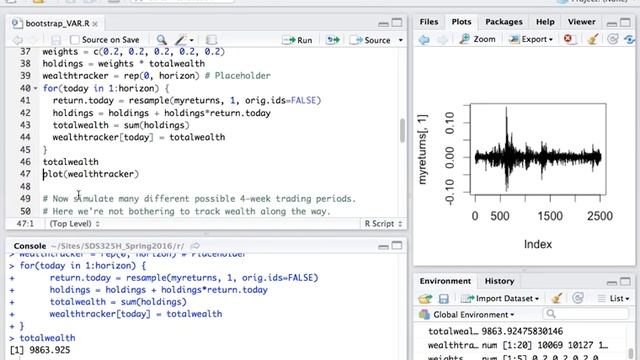Minimize the Console pane
Image resolution: width=640 pixels, height=360 pixels.
(383, 246)
